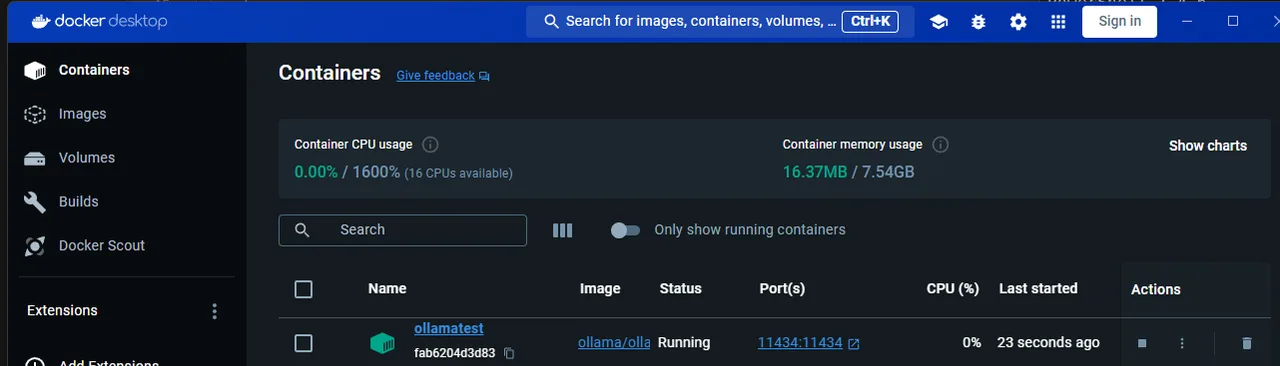The height and width of the screenshot is (366, 1280).
Task: Open the ollama/olla image link
Action: (614, 342)
